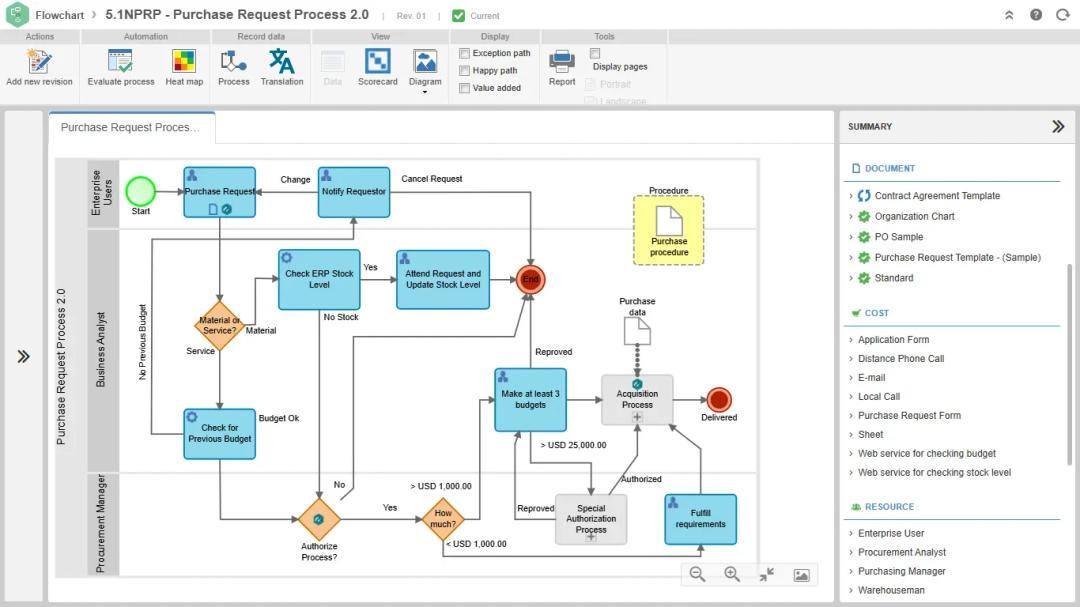Click the Translation icon

(x=282, y=63)
